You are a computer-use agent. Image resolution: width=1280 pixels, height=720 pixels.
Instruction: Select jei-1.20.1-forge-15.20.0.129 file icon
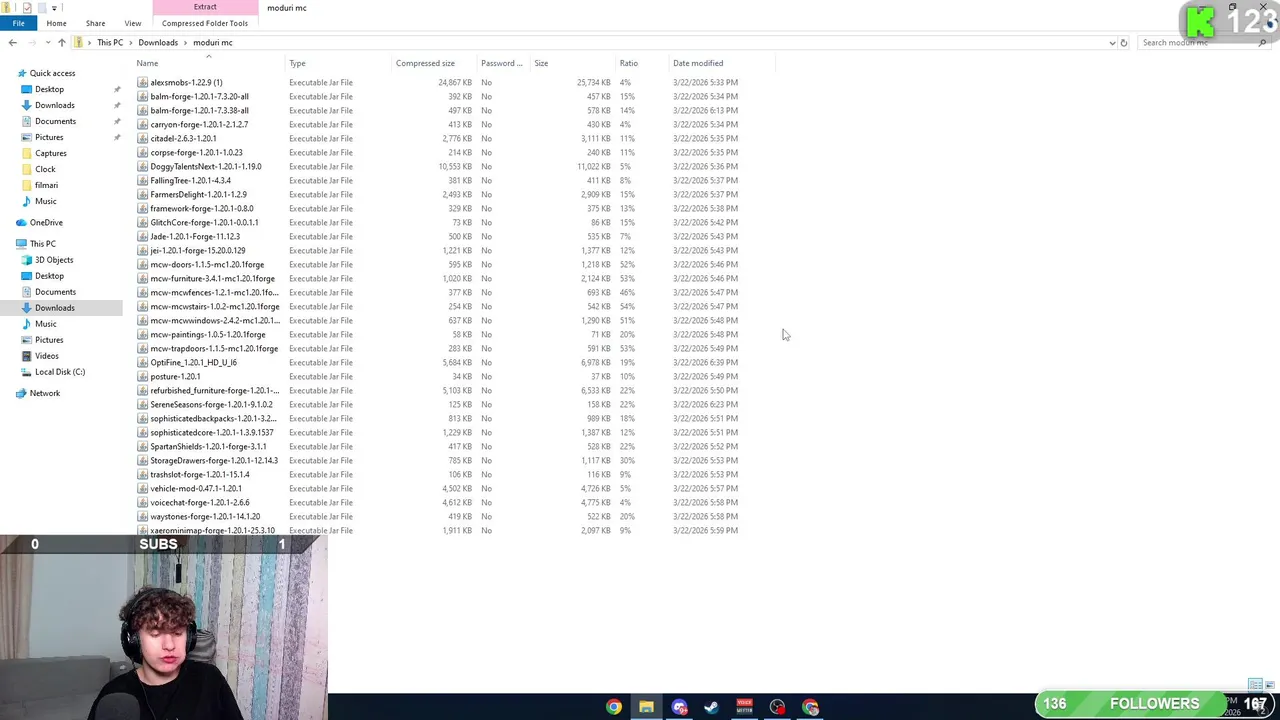pos(143,250)
